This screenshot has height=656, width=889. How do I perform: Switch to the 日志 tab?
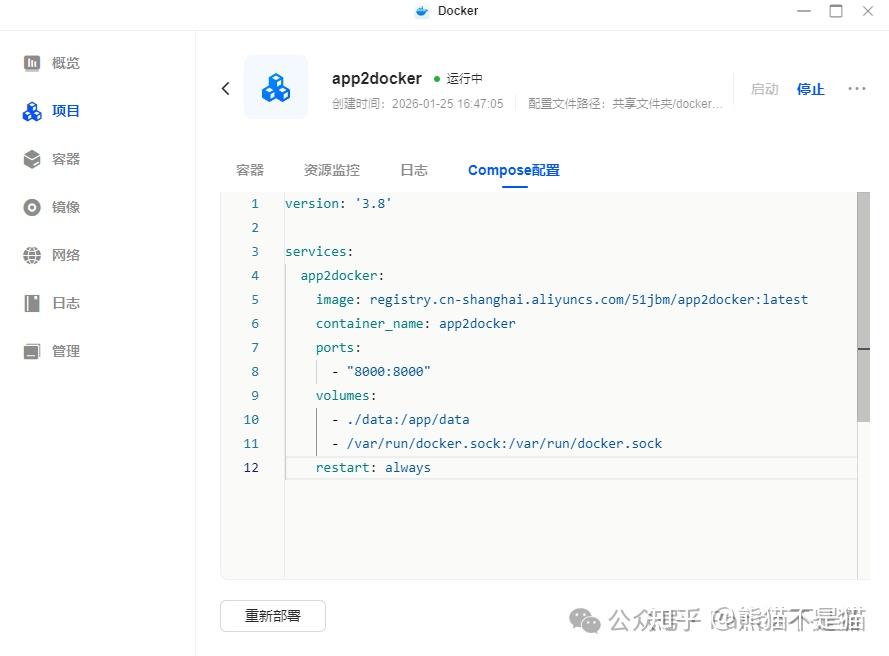click(413, 170)
